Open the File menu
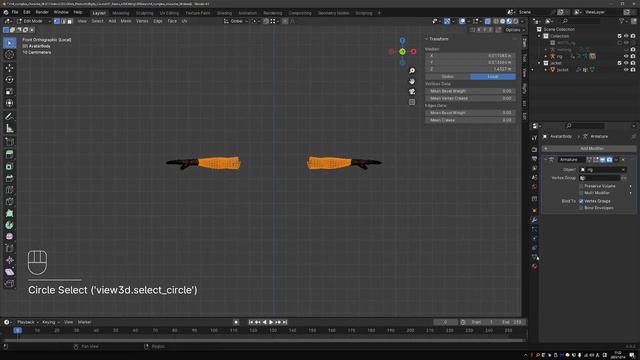 tap(15, 12)
